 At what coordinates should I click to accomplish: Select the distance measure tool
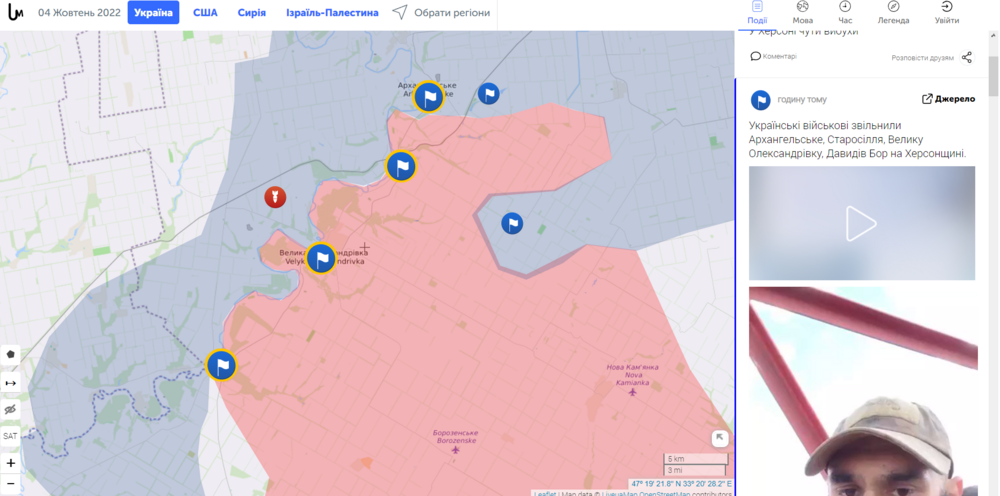click(x=11, y=383)
